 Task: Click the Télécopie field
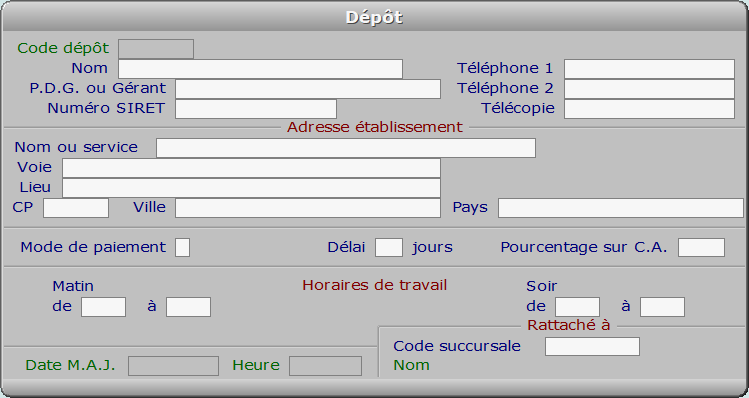649,109
